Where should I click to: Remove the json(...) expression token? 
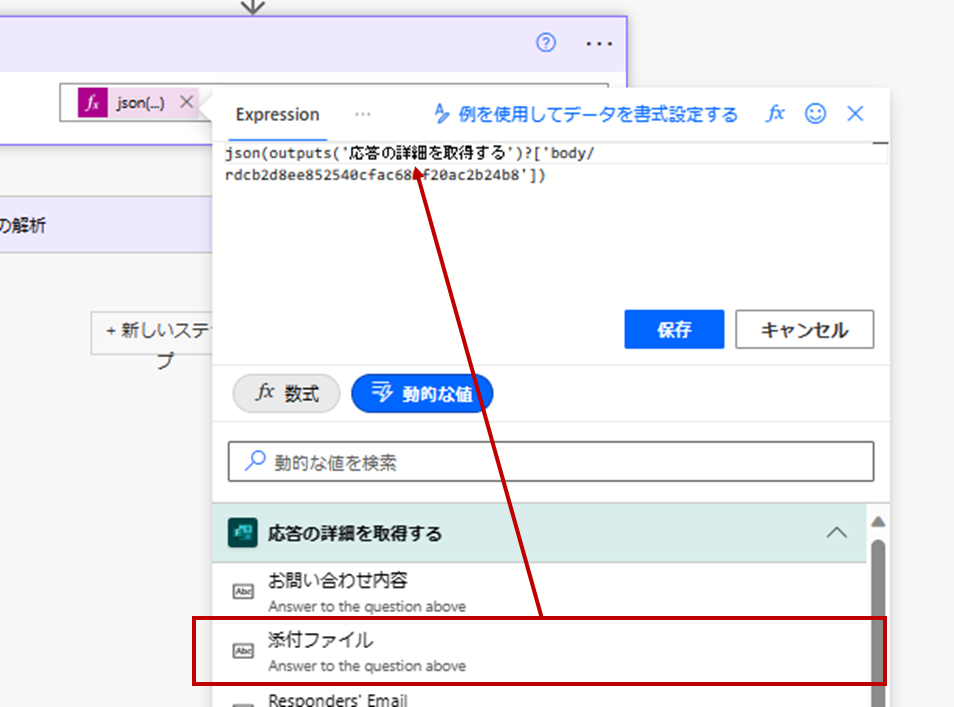pos(187,102)
